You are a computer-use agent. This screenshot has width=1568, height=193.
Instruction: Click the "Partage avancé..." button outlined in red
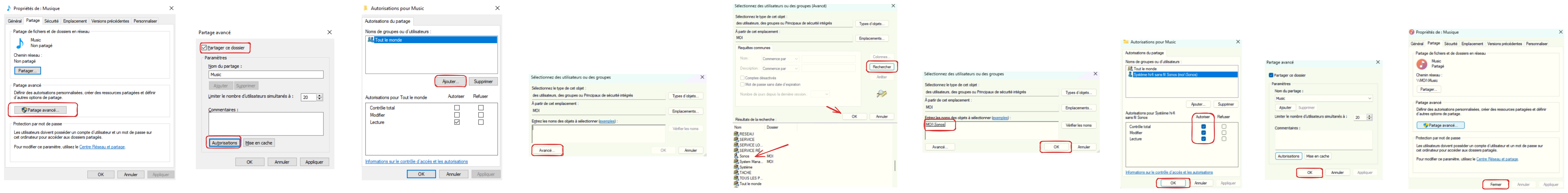(40, 110)
